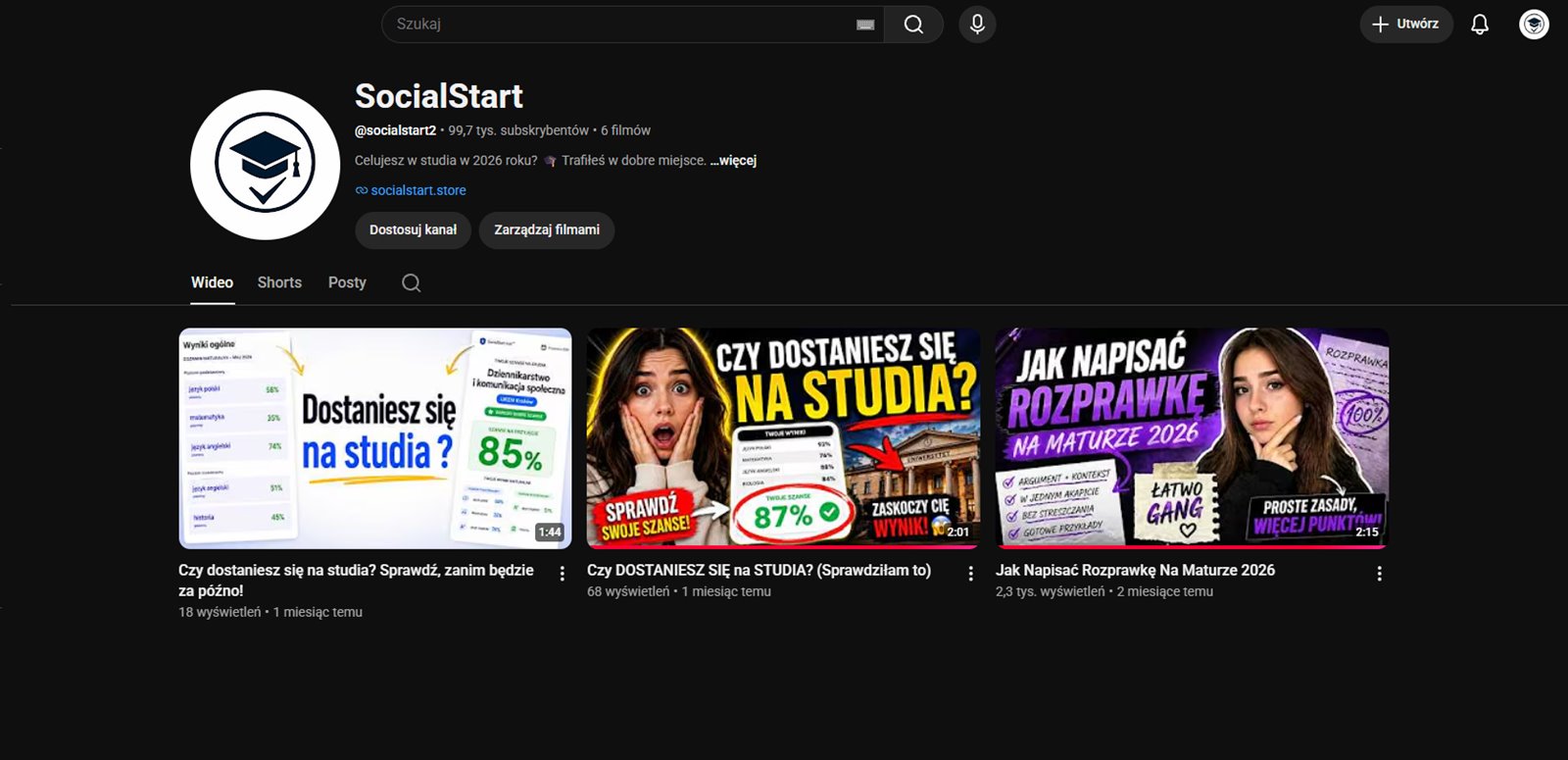The image size is (1568, 760).
Task: Open options for 'Czy DOSTANIESZ SIĘ na STUDIA? (Sprawdziłam to)' video
Action: coord(971,574)
